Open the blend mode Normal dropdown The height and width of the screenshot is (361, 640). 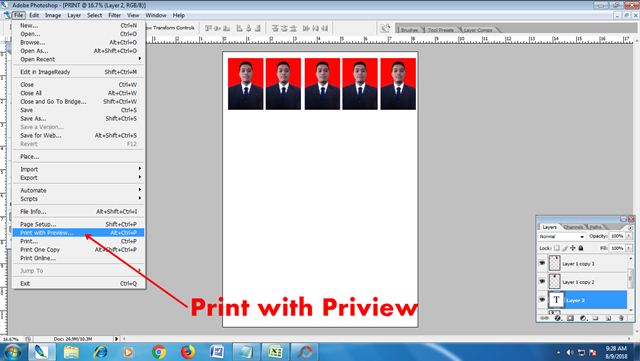coord(562,236)
